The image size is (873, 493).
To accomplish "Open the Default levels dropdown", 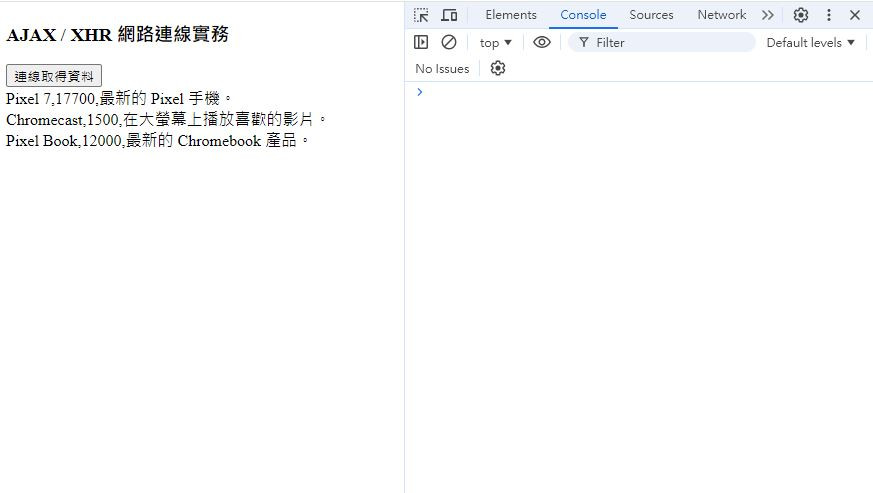I will (810, 42).
